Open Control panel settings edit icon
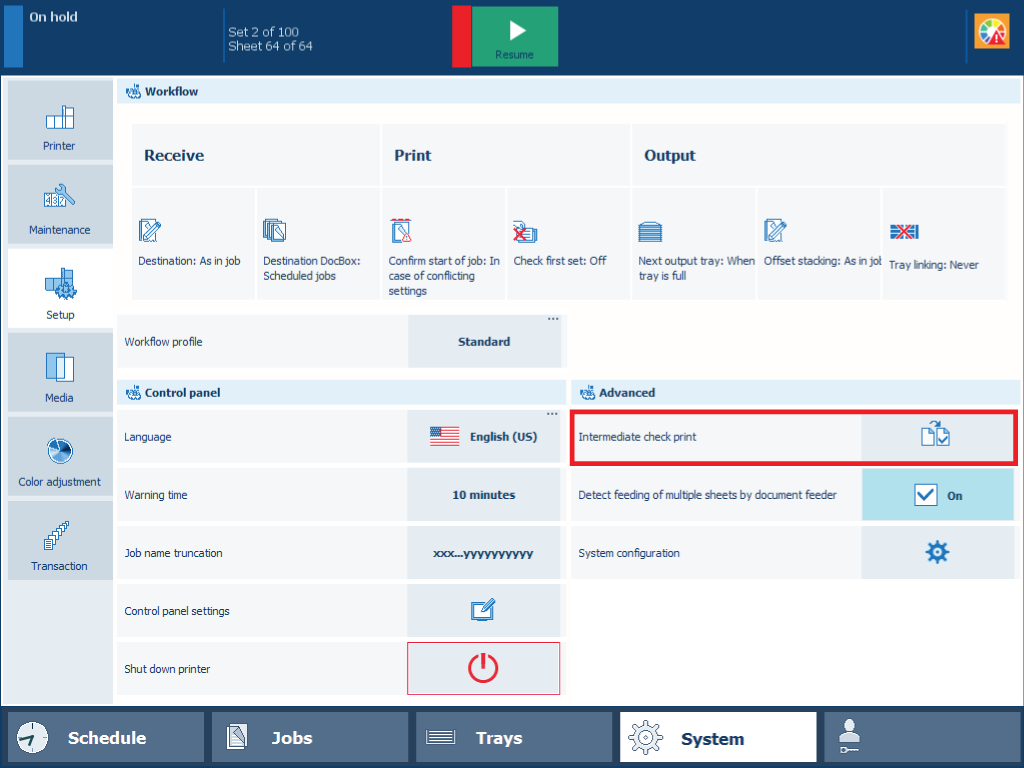 click(x=484, y=611)
